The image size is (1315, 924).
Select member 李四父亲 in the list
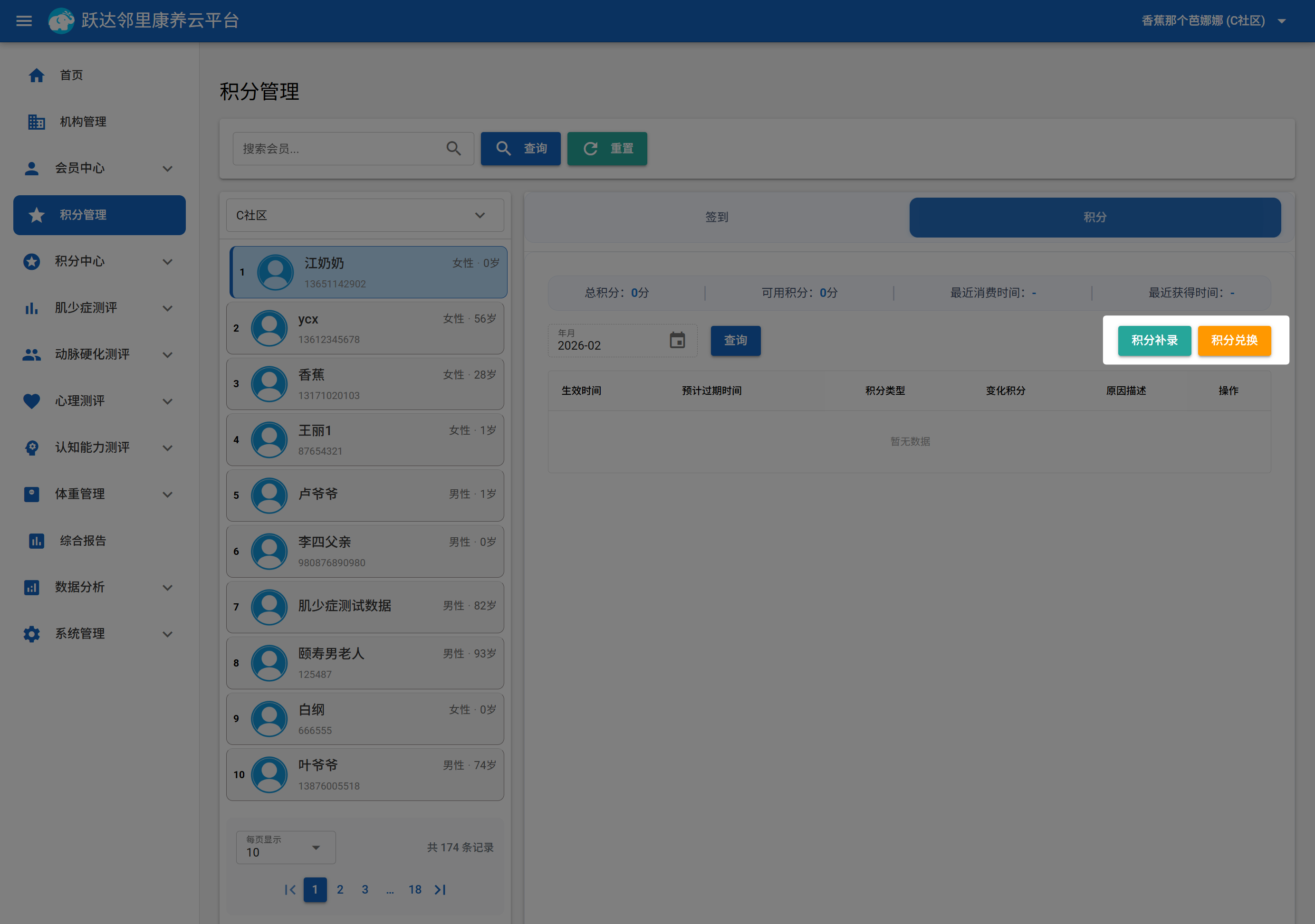pyautogui.click(x=365, y=552)
